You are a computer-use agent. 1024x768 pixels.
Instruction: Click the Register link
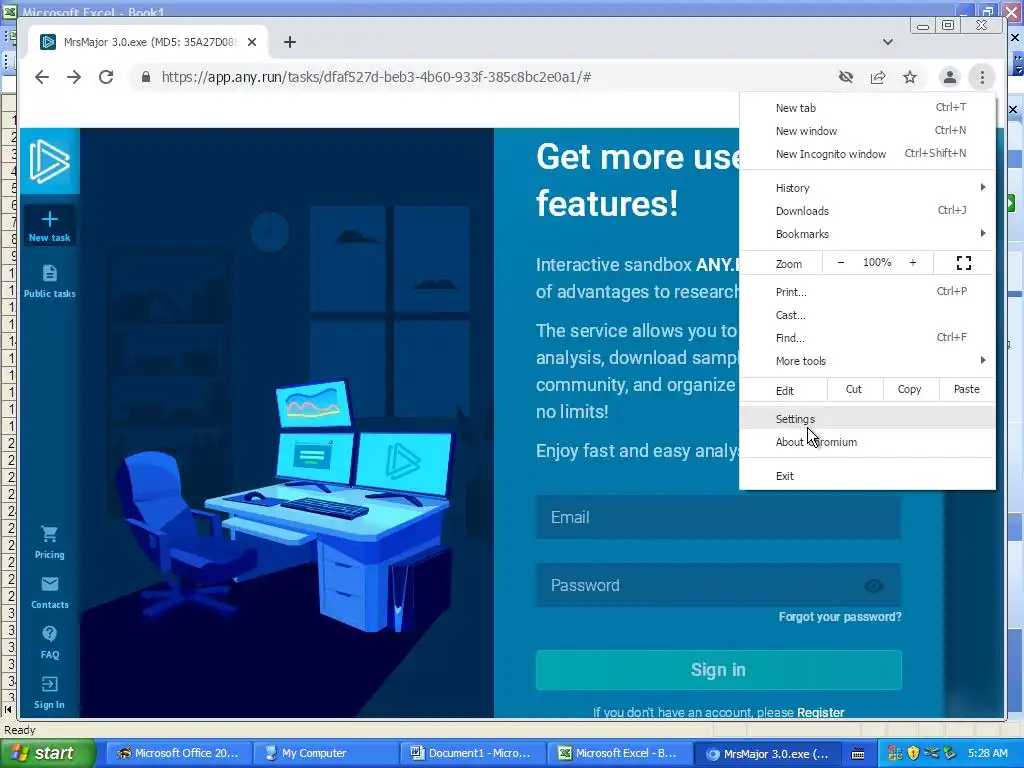tap(820, 712)
